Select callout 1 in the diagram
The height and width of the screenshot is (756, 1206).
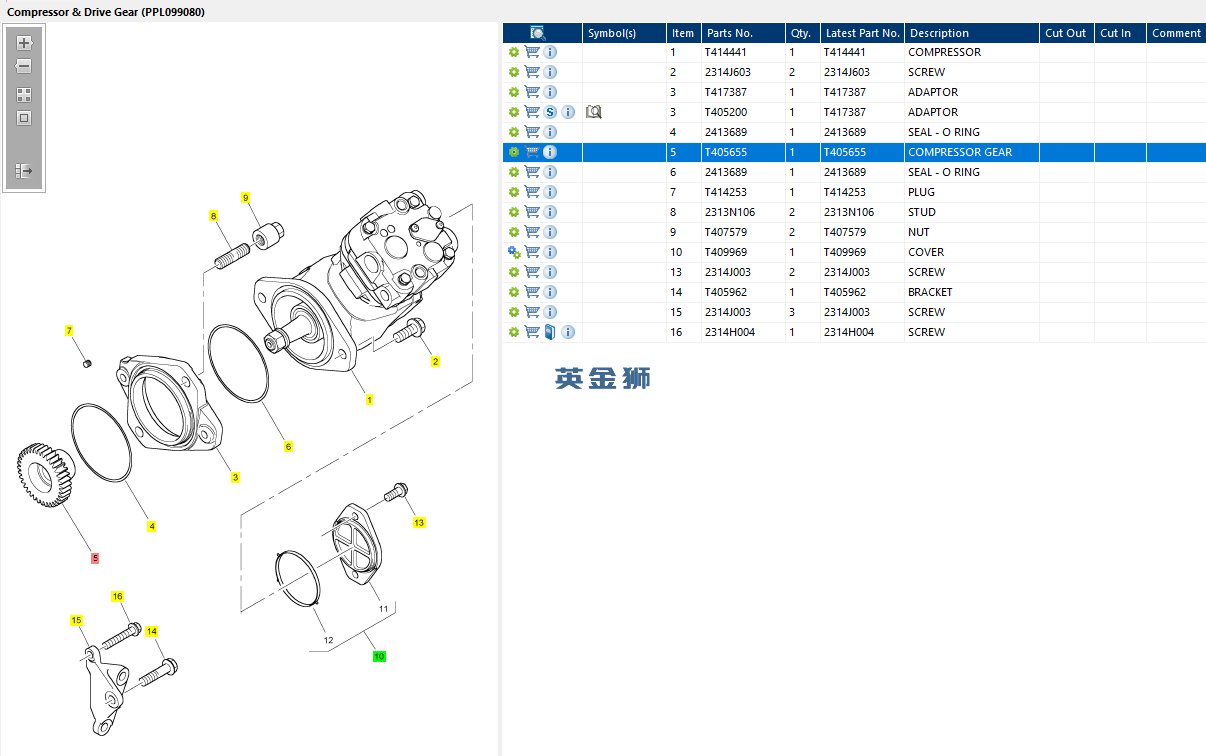tap(369, 399)
